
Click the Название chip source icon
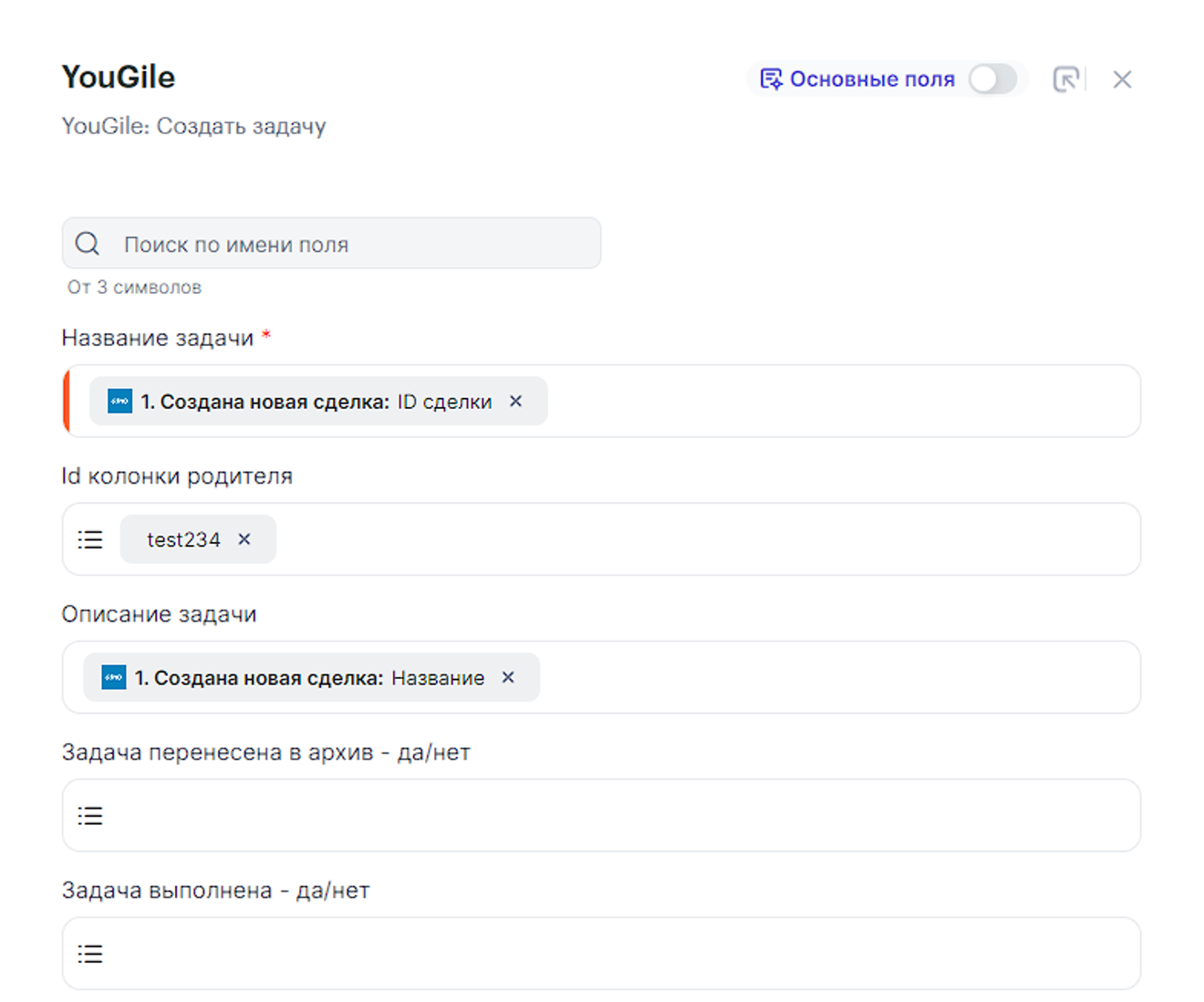pos(114,677)
